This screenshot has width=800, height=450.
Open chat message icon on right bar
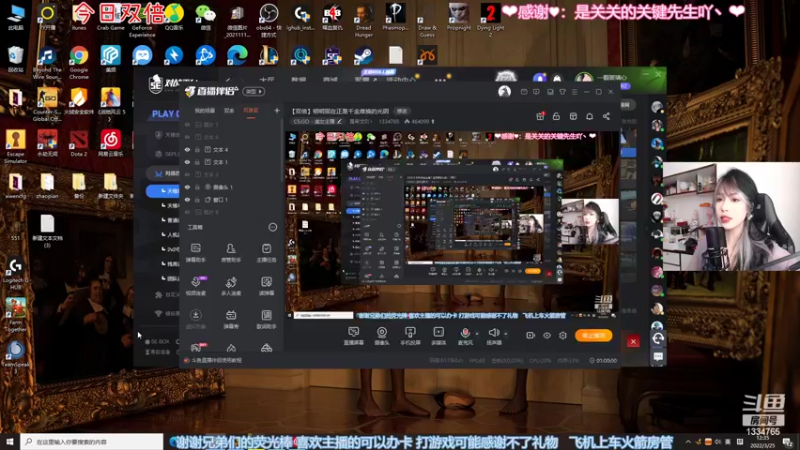[658, 357]
